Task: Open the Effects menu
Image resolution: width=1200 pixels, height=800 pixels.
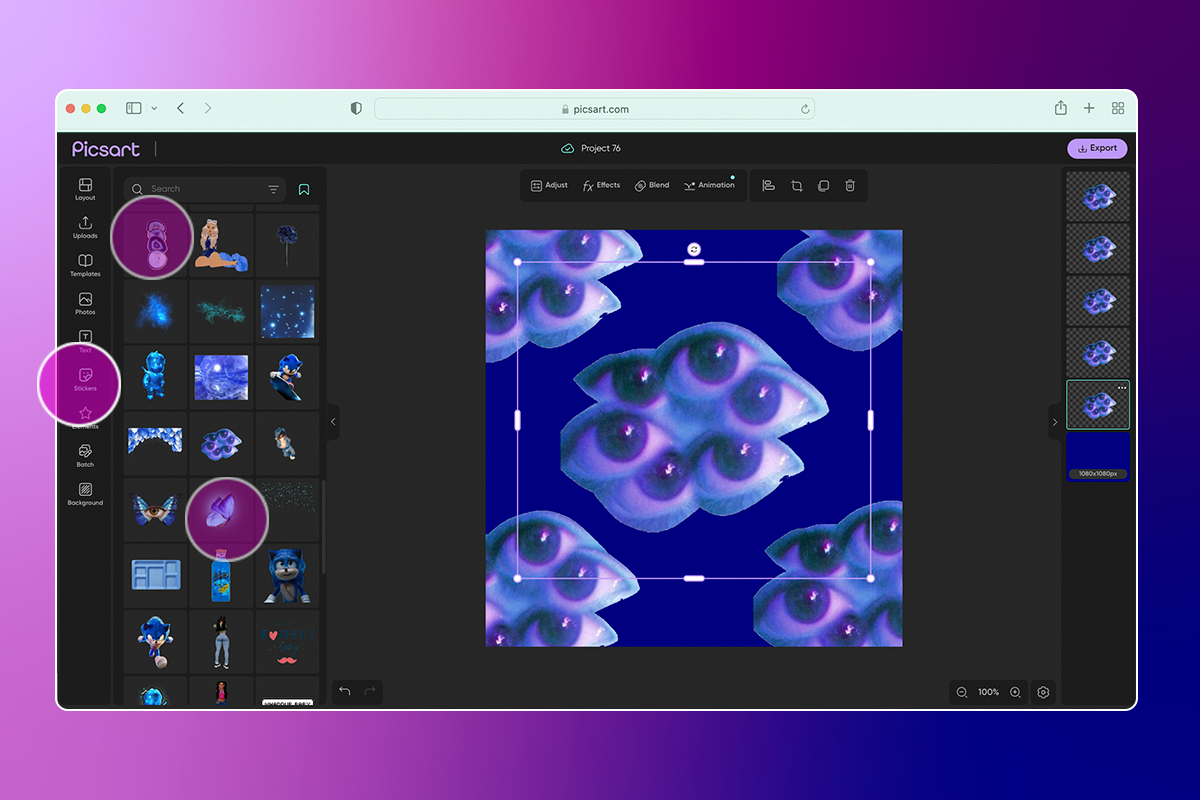Action: (x=601, y=185)
